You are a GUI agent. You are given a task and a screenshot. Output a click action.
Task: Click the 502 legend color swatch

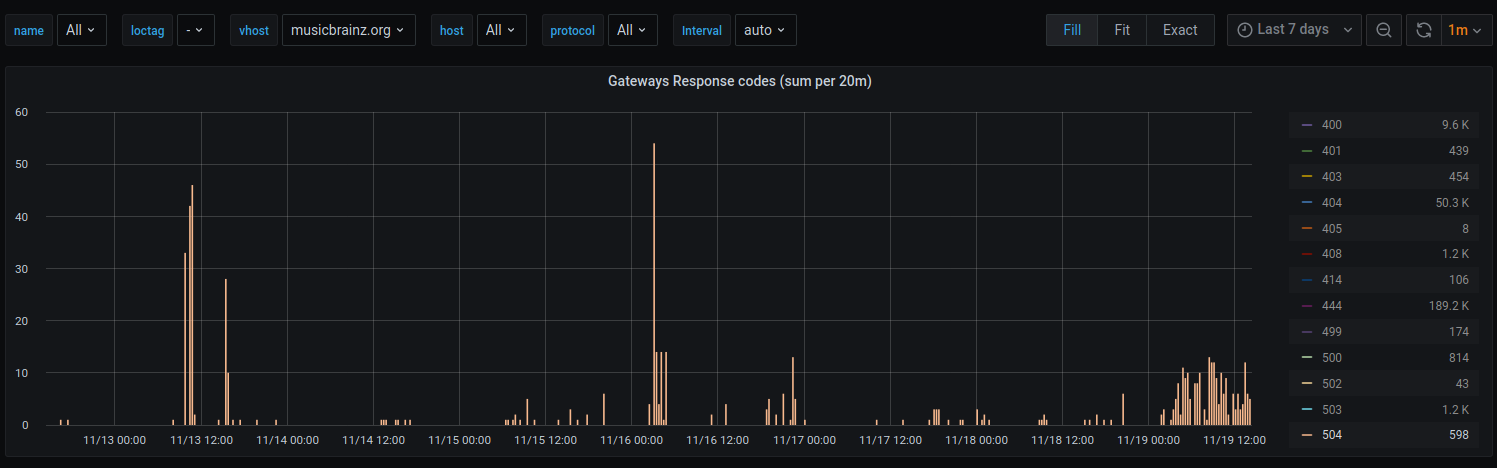point(1306,384)
